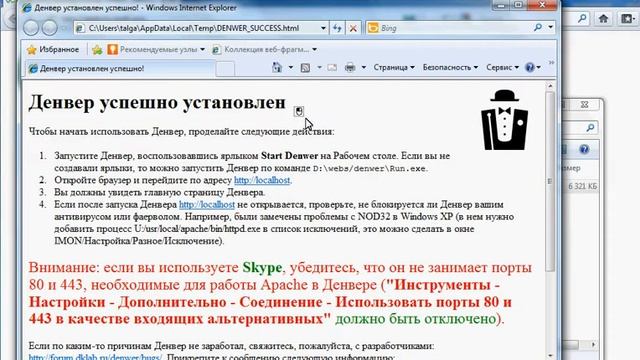640x360 pixels.
Task: Open the Страница menu
Action: tap(394, 67)
